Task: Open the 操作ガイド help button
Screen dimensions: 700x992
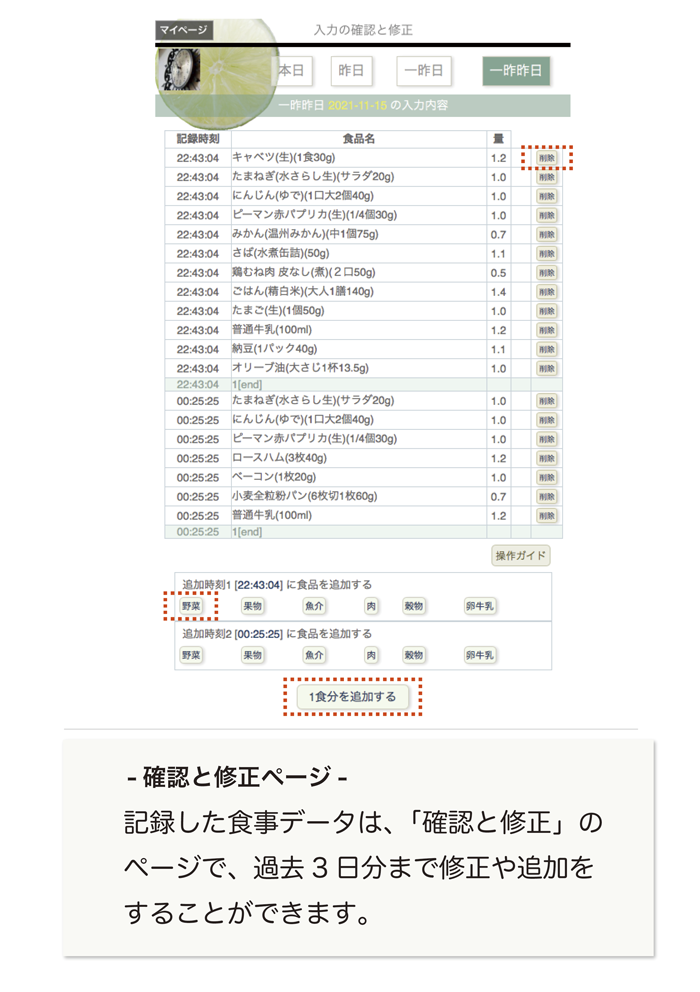Action: [521, 555]
